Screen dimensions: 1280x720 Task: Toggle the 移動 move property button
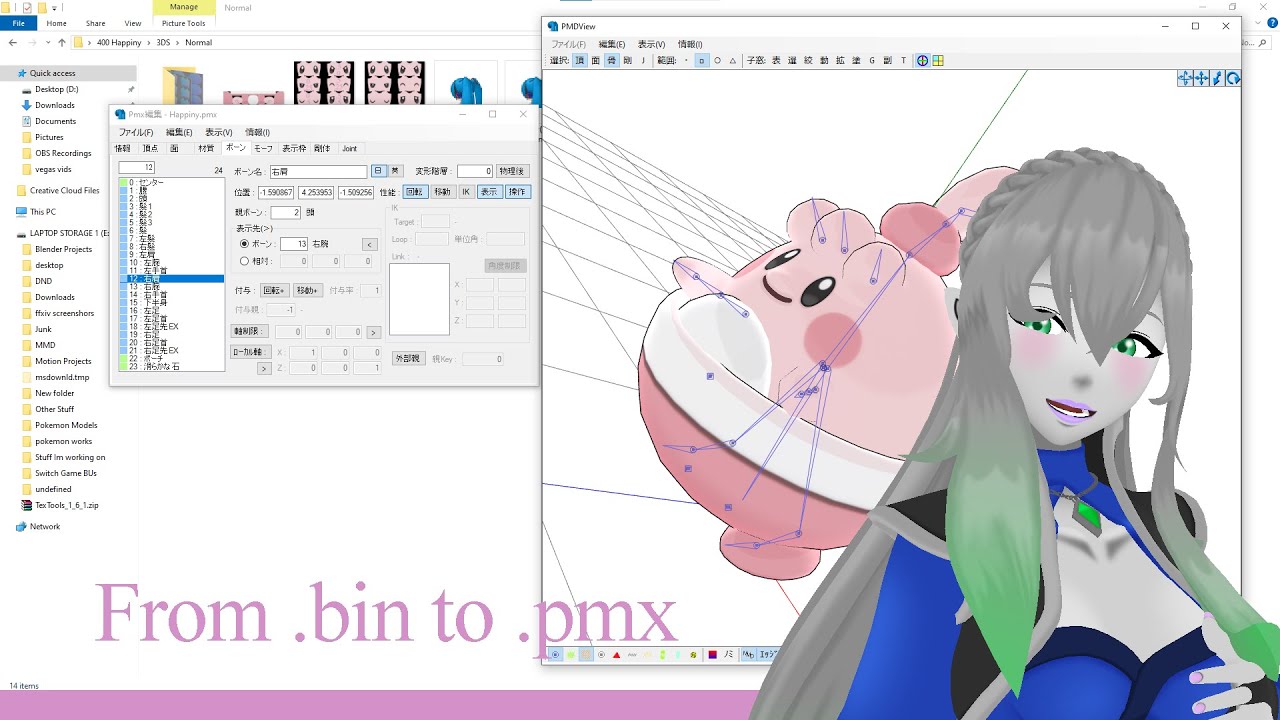(x=442, y=191)
